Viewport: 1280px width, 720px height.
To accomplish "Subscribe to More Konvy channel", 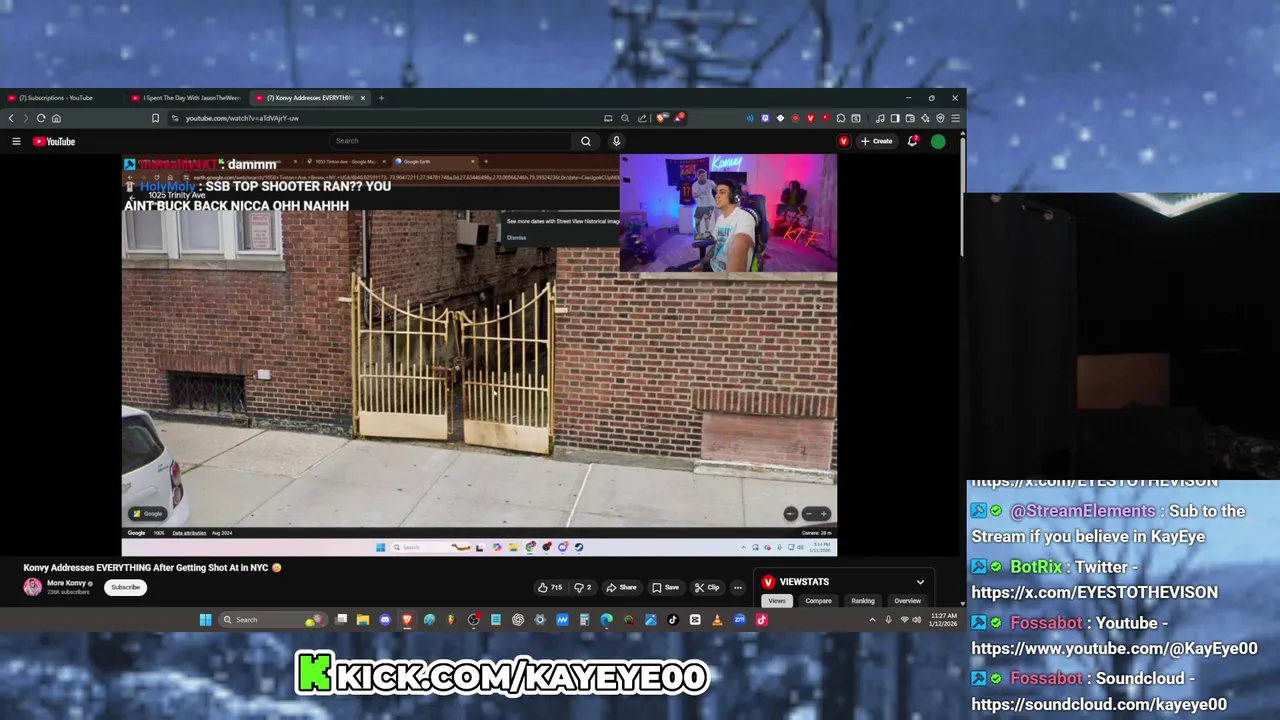I will tap(125, 587).
